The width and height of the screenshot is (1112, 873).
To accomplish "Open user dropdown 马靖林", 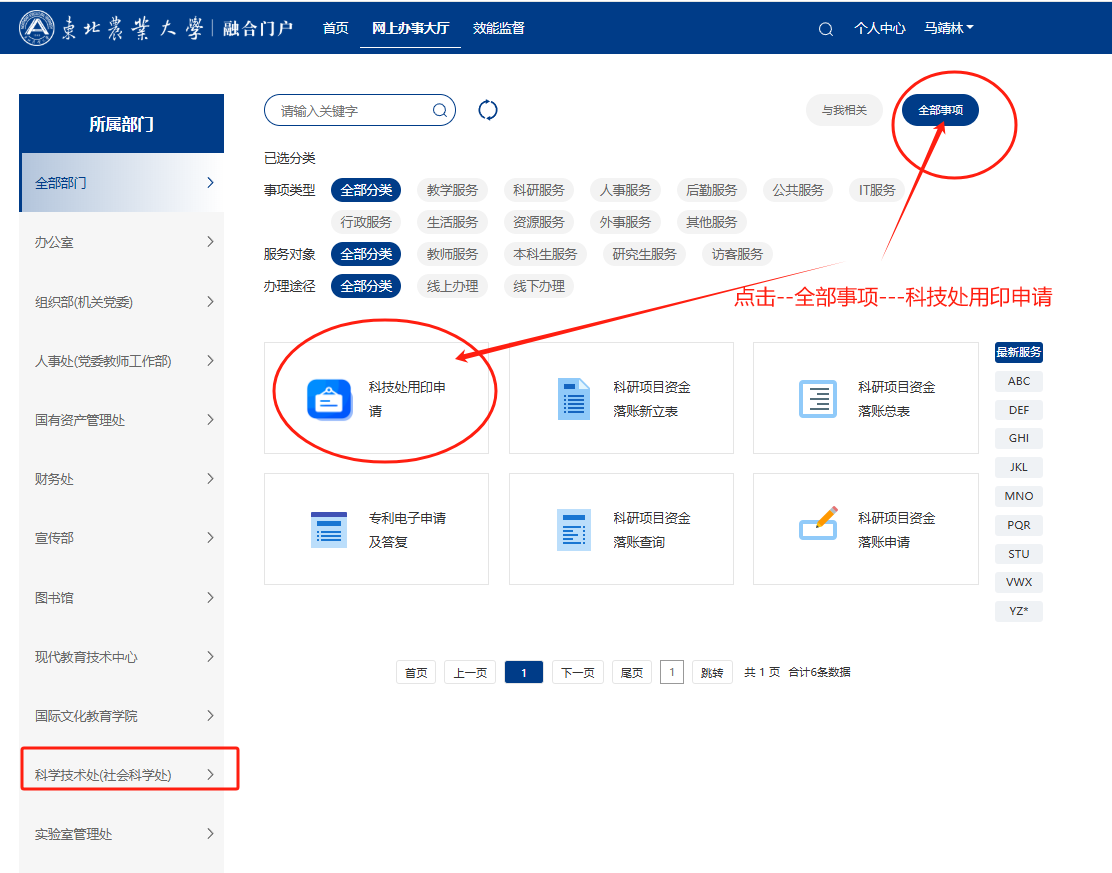I will click(x=948, y=29).
